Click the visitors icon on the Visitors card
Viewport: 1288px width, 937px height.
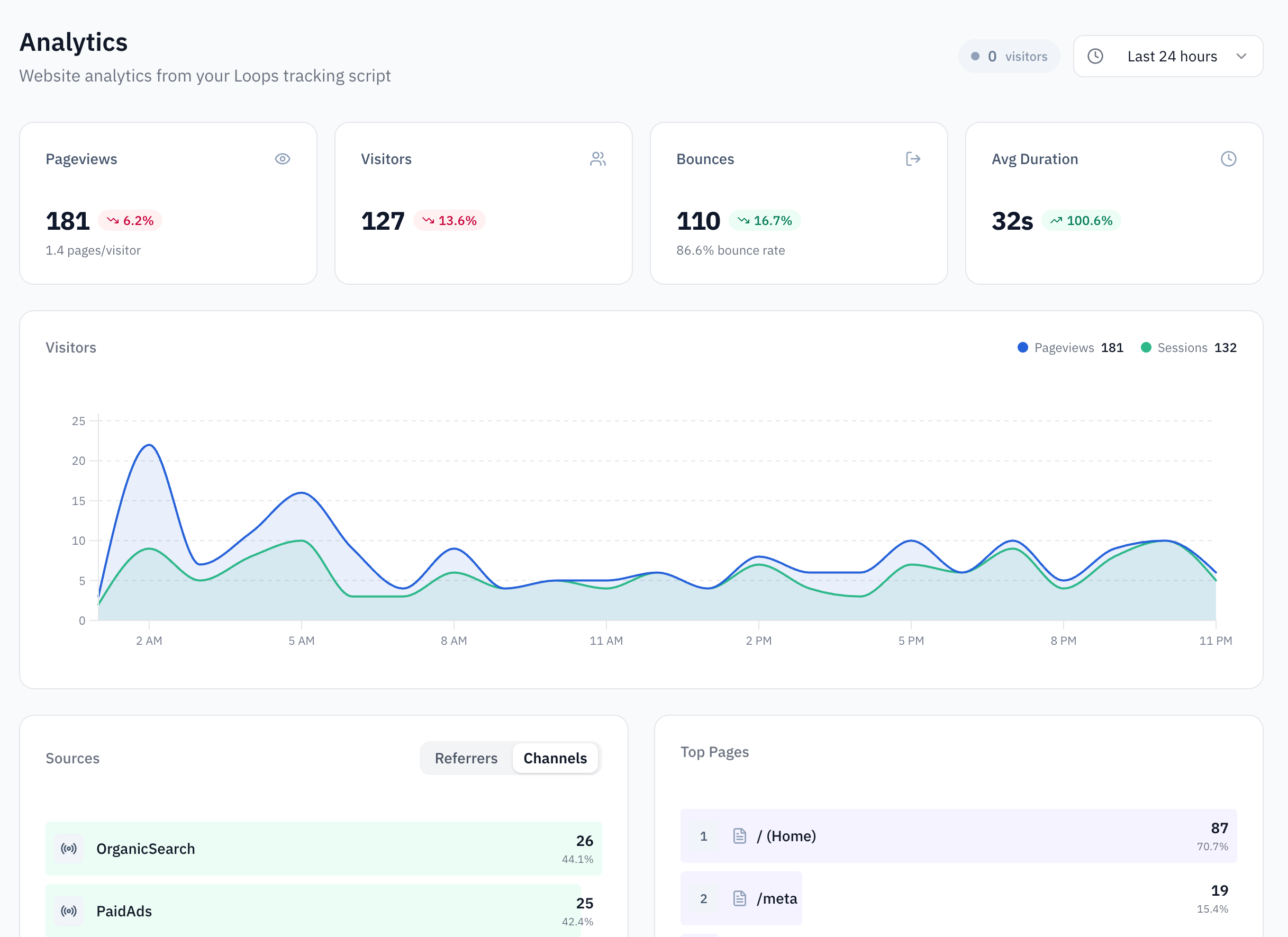pyautogui.click(x=598, y=159)
